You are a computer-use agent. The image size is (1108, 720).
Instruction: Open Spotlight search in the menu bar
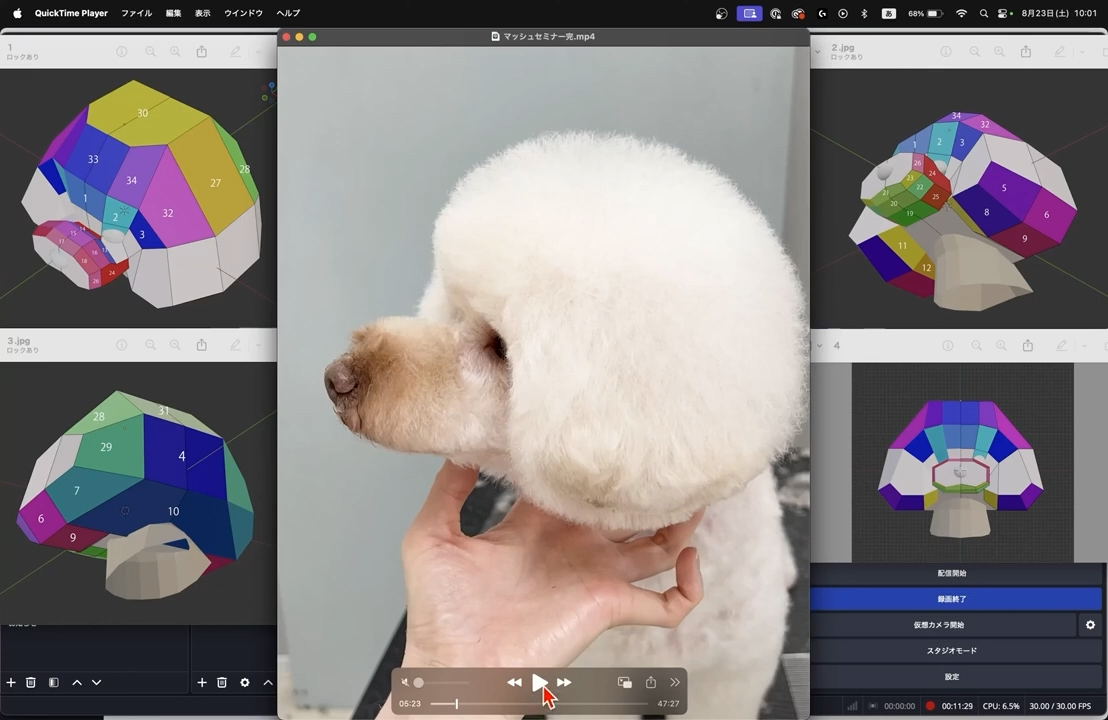(x=984, y=13)
